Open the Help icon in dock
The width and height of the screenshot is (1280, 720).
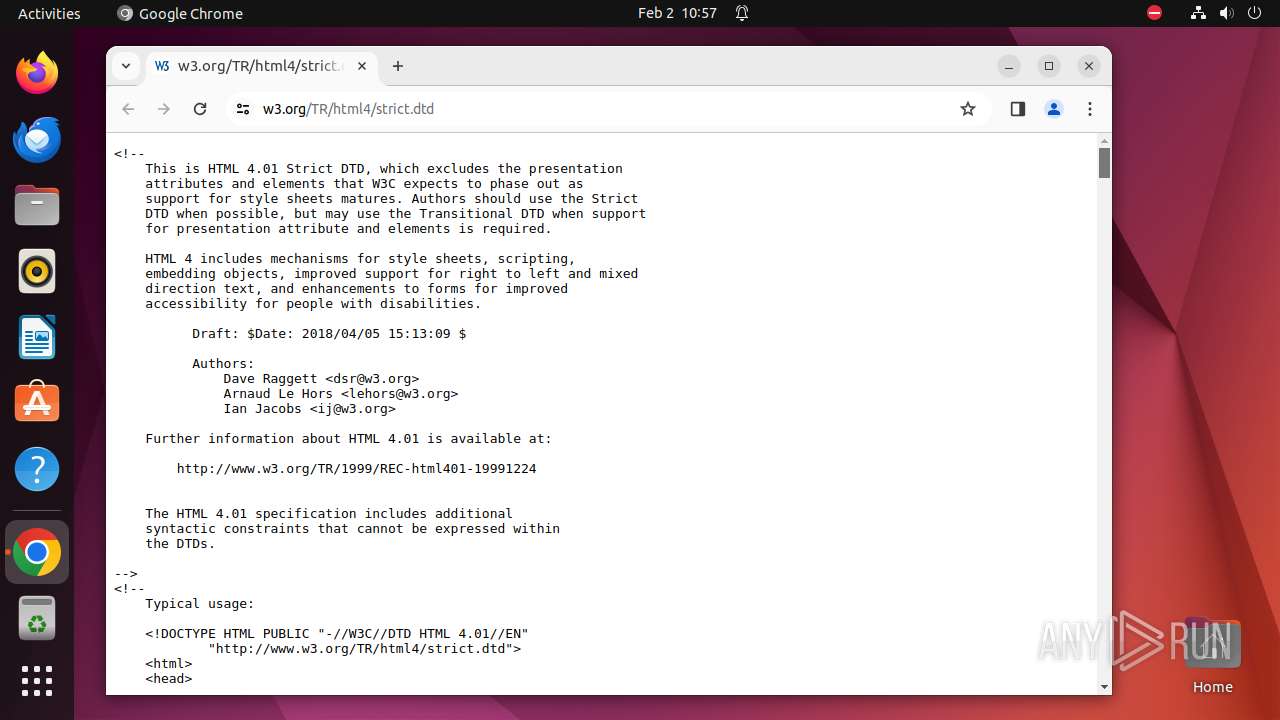(x=37, y=469)
